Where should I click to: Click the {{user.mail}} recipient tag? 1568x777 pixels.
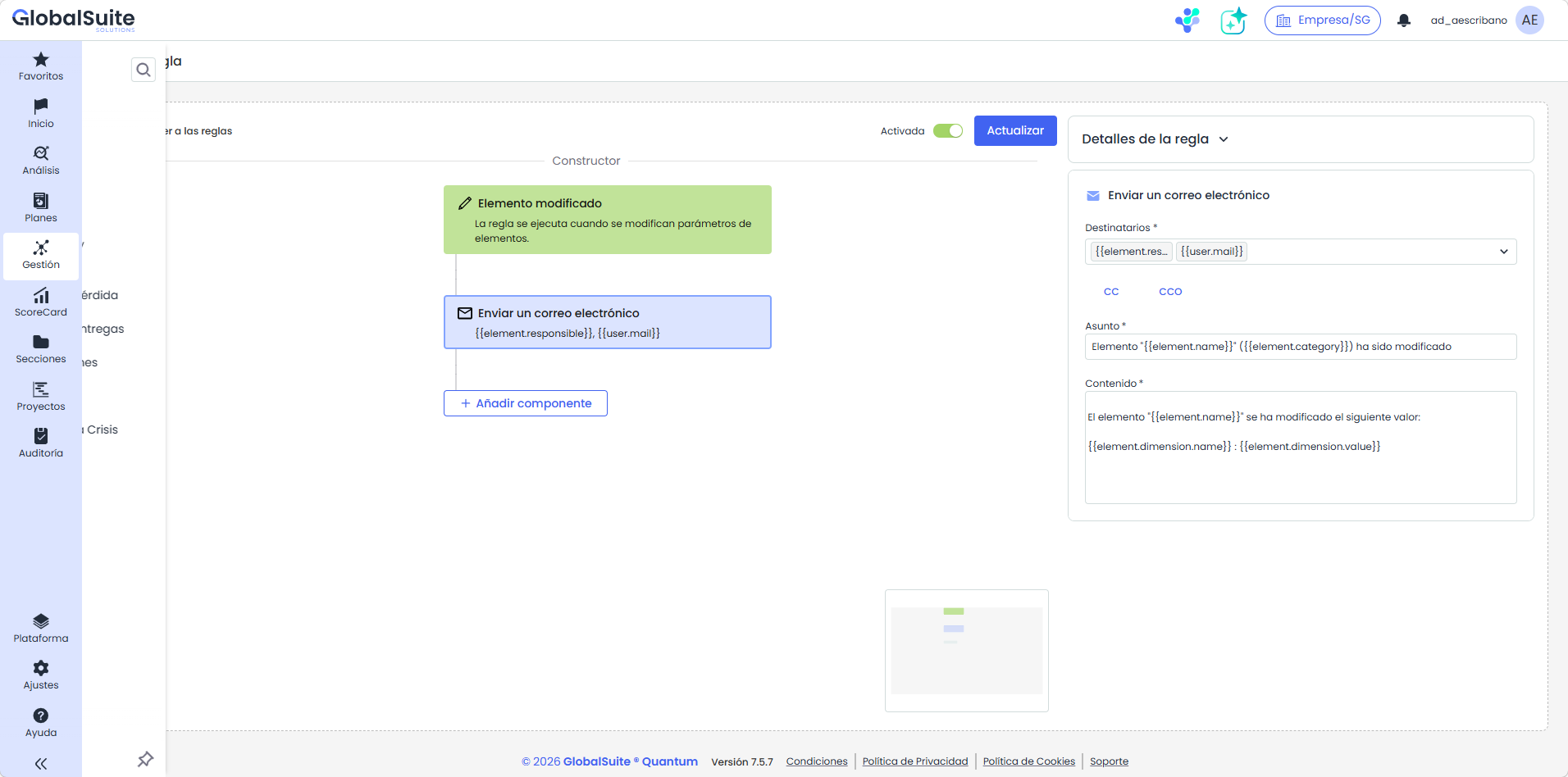(1211, 252)
